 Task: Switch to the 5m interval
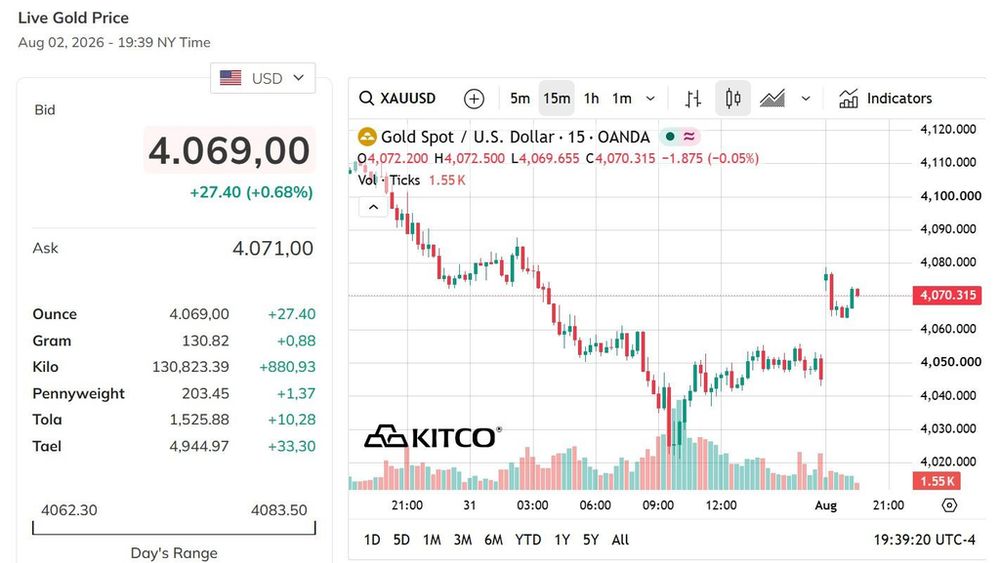[x=520, y=98]
